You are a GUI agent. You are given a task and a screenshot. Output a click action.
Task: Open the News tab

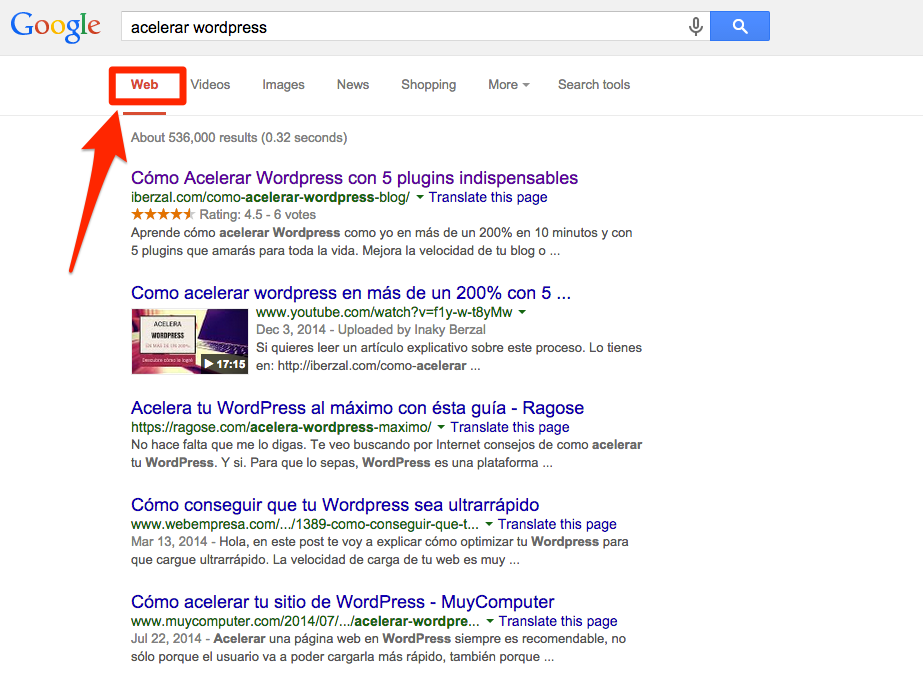pos(353,85)
